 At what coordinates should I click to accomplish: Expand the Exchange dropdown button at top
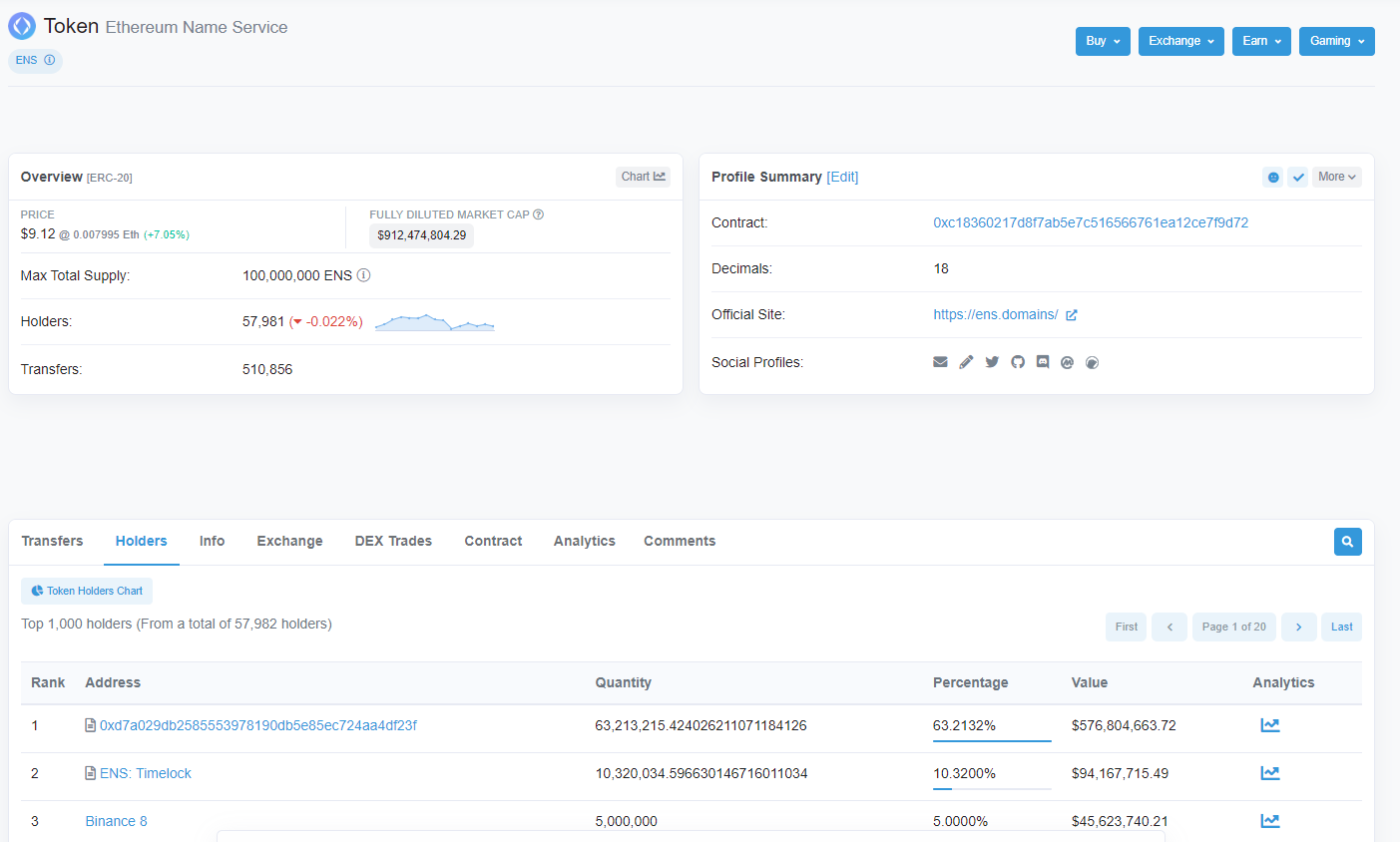click(x=1181, y=41)
